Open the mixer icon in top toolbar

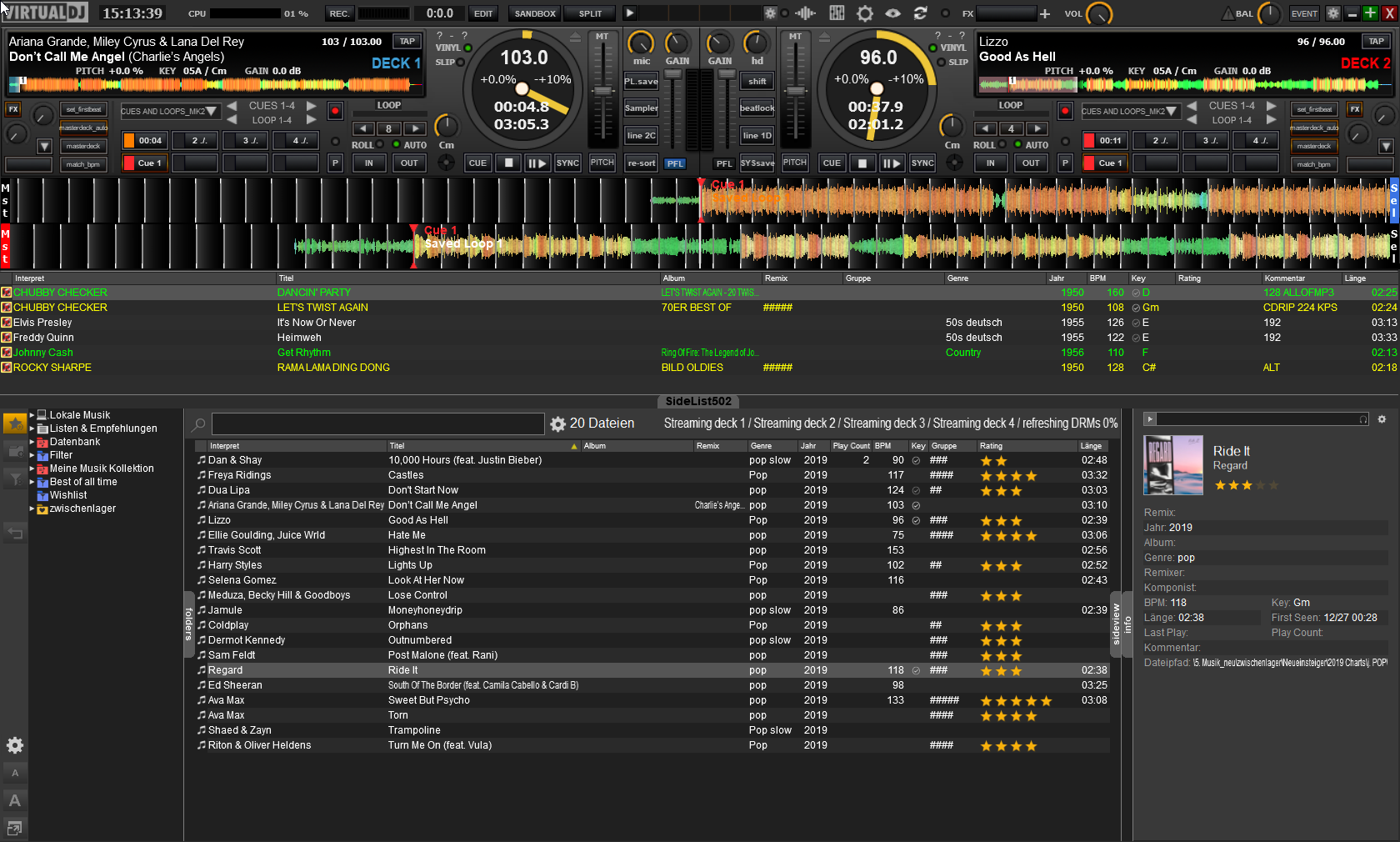click(837, 13)
